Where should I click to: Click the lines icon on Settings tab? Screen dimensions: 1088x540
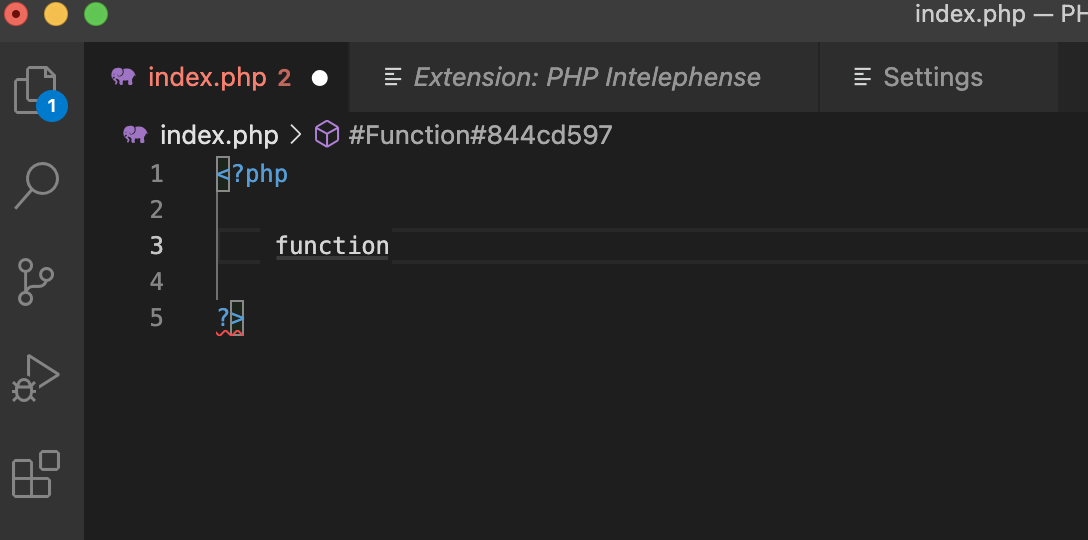click(x=862, y=77)
